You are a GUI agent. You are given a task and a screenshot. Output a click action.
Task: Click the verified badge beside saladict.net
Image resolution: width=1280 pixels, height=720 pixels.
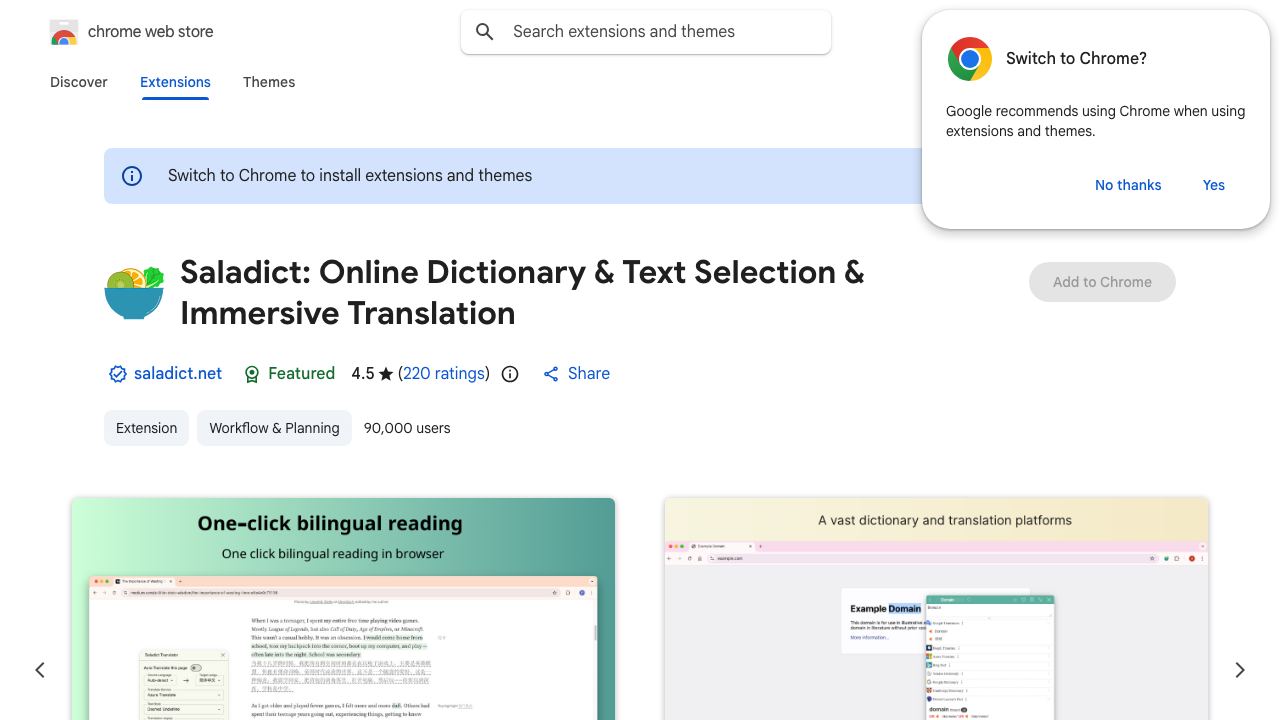[x=118, y=374]
